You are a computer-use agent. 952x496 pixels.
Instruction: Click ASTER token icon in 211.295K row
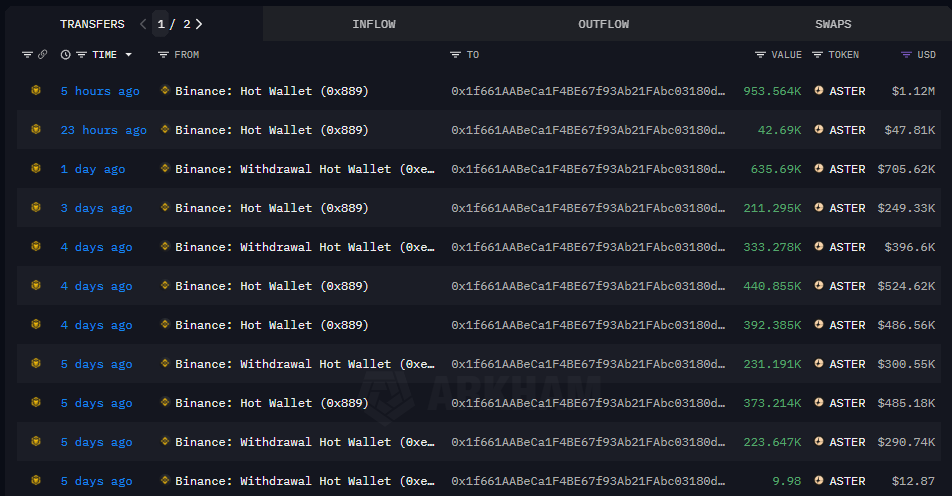click(x=818, y=208)
